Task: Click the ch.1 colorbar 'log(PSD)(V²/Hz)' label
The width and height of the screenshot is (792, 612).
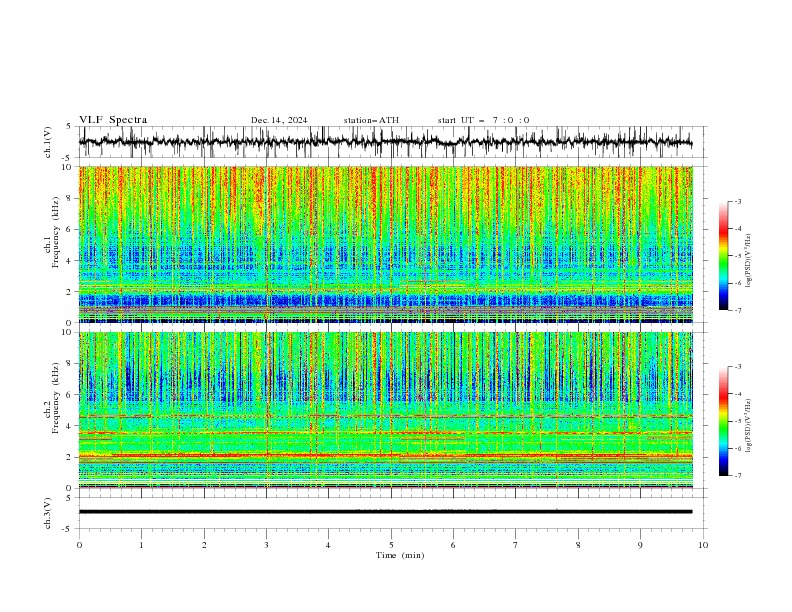Action: click(749, 261)
